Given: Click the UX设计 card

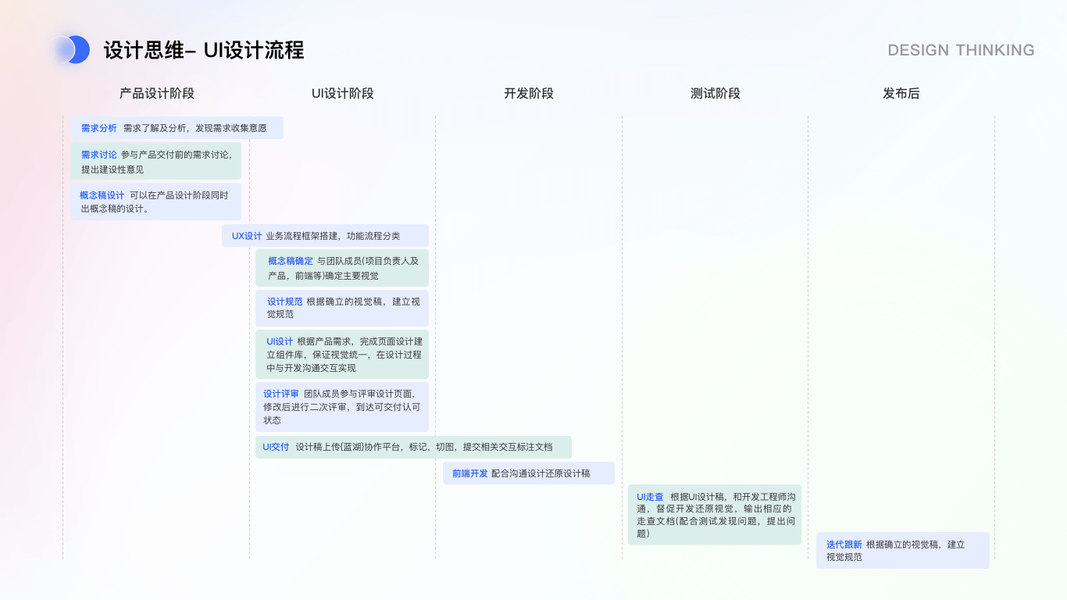Looking at the screenshot, I should tap(325, 236).
